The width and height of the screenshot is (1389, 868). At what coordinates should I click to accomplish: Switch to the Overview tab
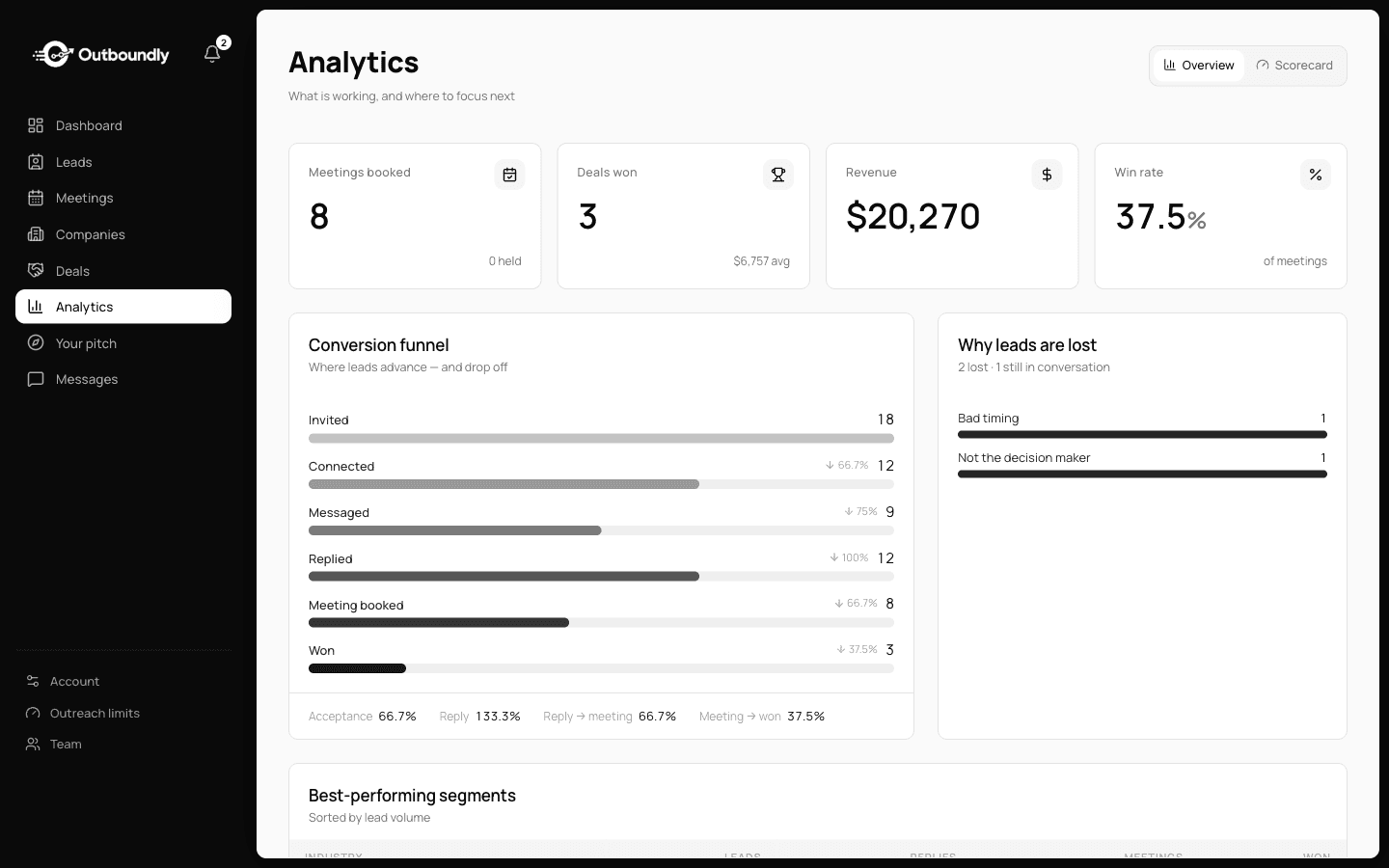tap(1199, 66)
